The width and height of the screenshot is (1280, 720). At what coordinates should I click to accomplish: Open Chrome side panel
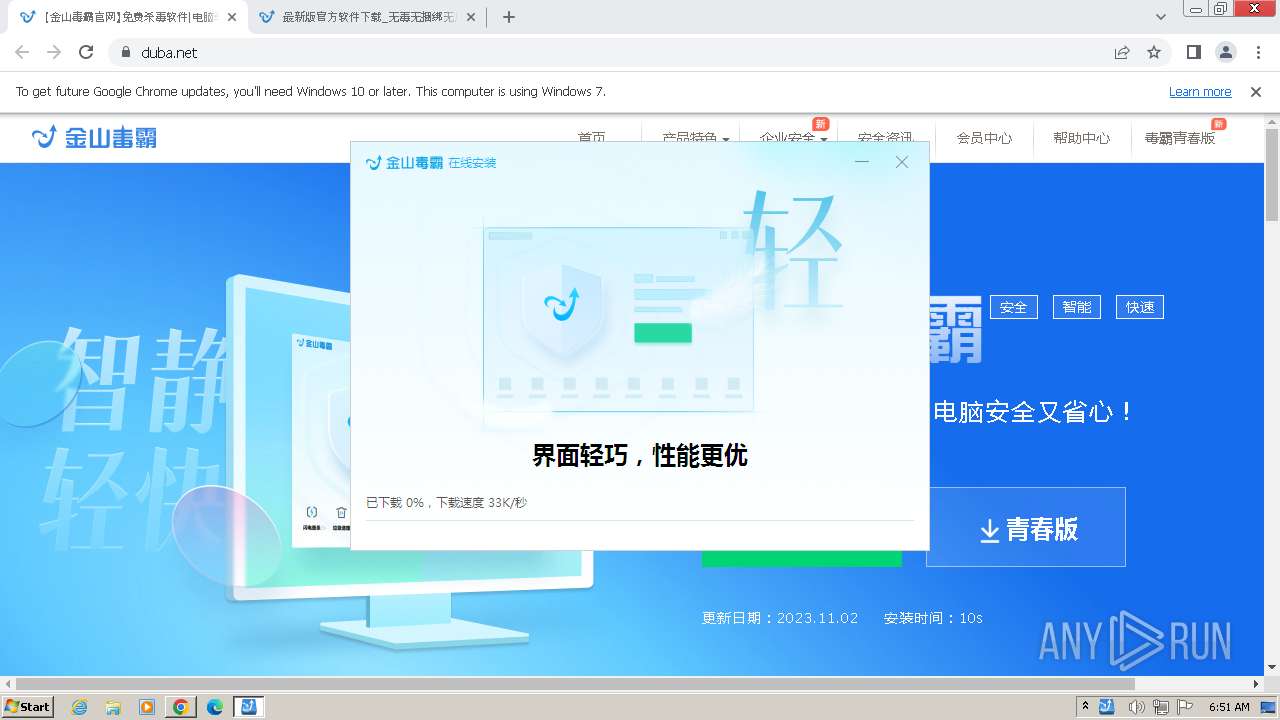1194,52
